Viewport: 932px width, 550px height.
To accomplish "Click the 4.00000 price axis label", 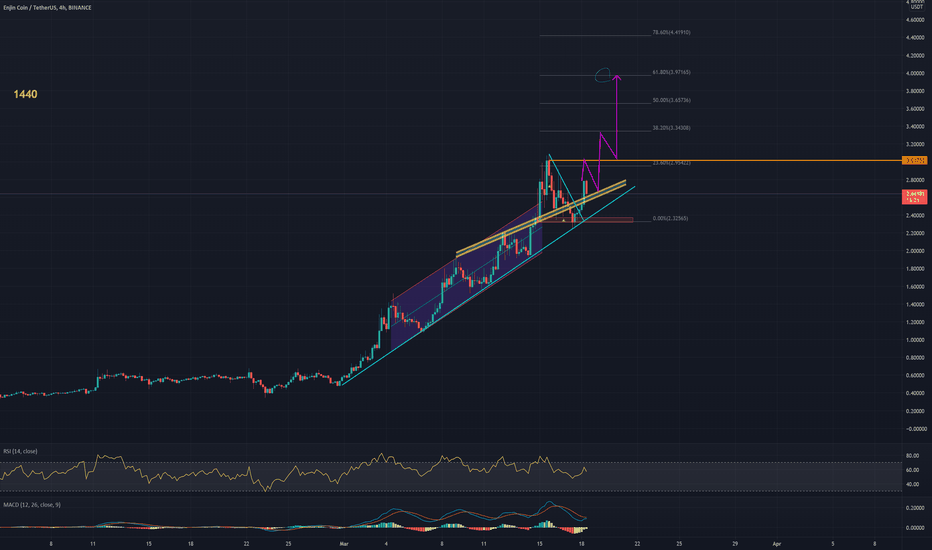I will tap(915, 74).
